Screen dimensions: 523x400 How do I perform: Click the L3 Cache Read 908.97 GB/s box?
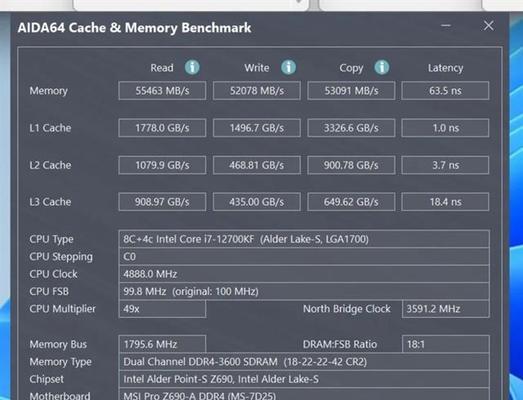[x=162, y=202]
